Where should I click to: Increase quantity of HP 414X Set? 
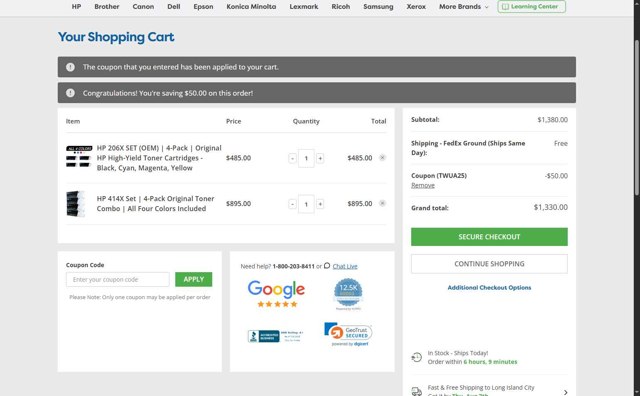click(x=320, y=204)
